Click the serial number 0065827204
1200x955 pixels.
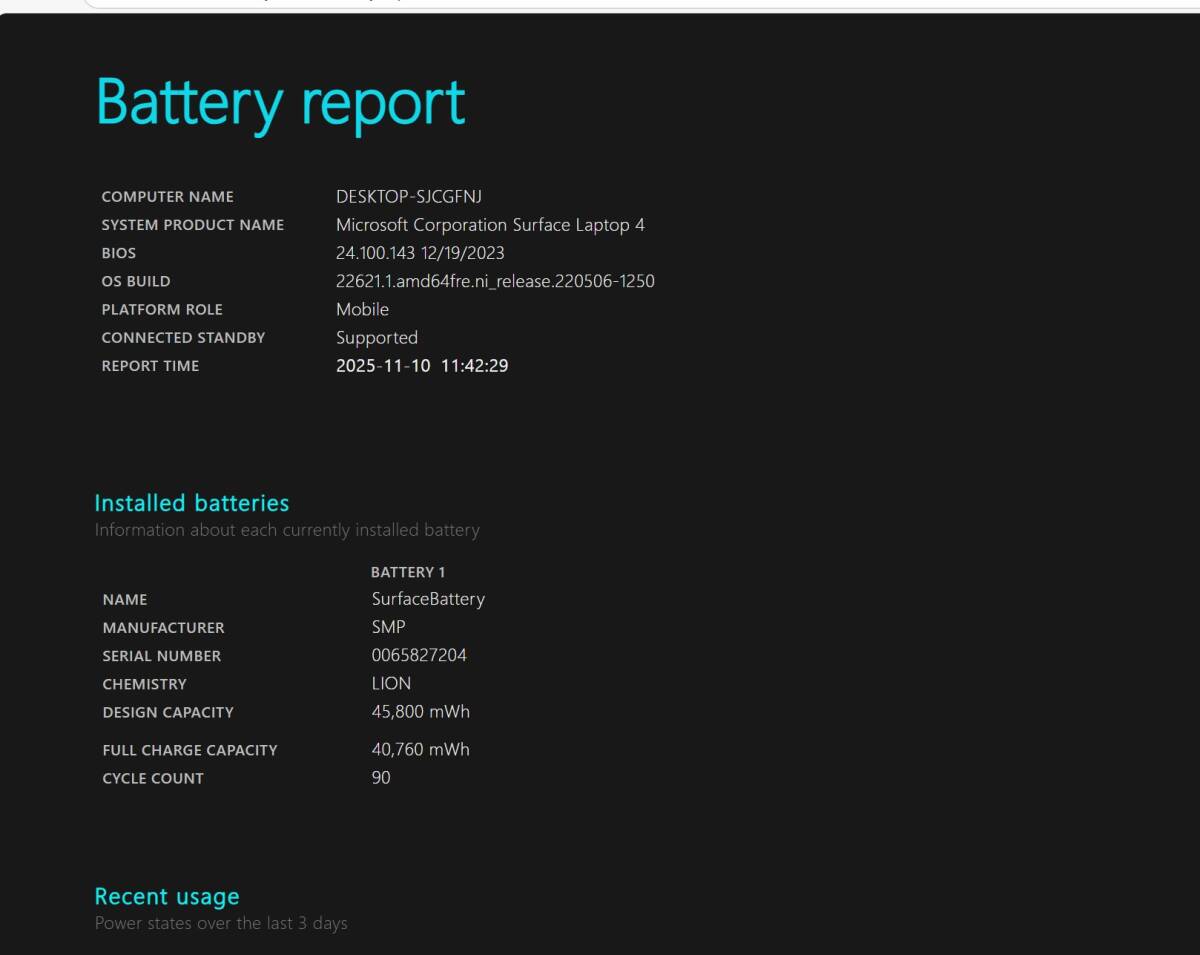coord(418,656)
